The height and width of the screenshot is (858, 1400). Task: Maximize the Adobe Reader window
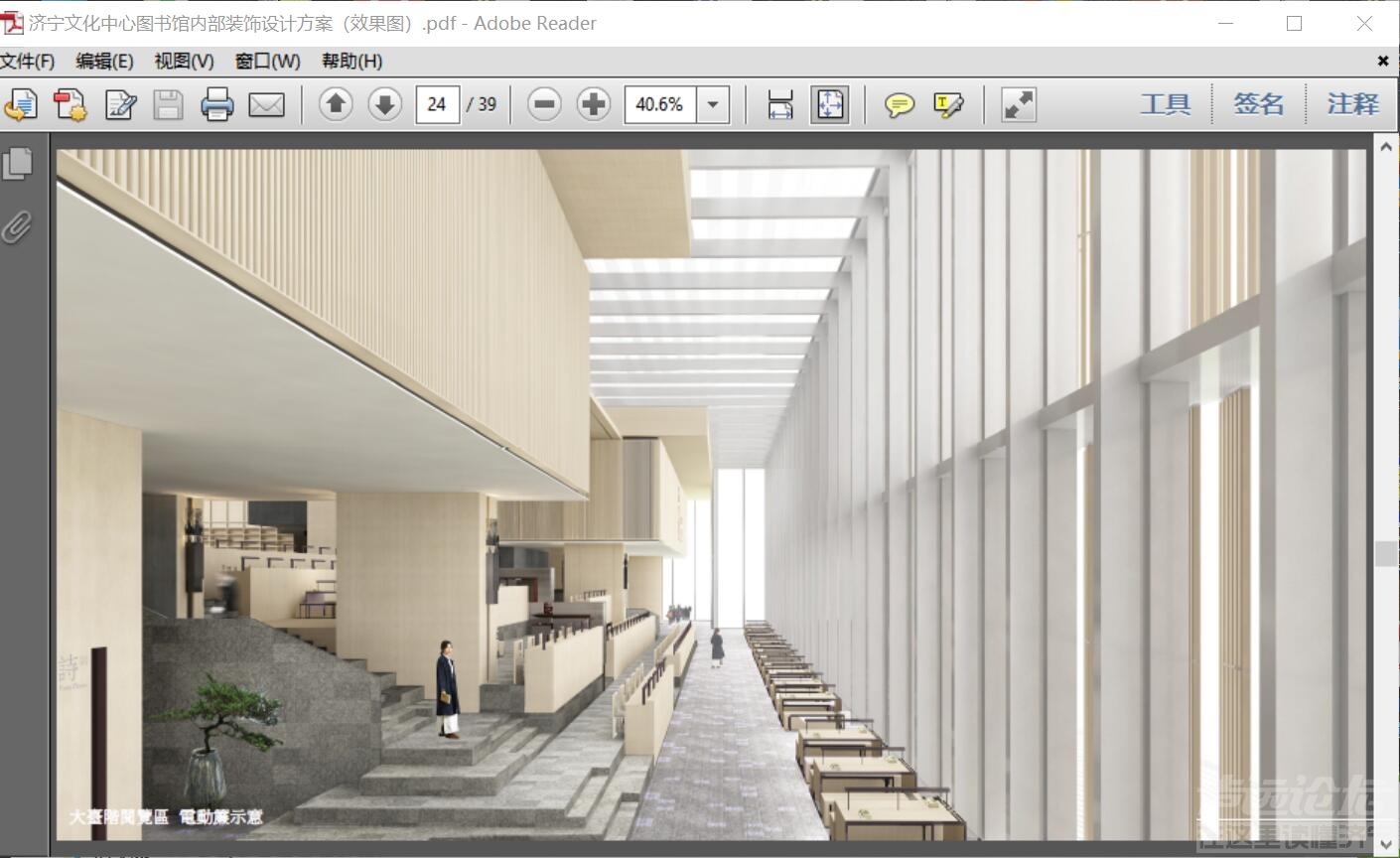click(x=1294, y=23)
